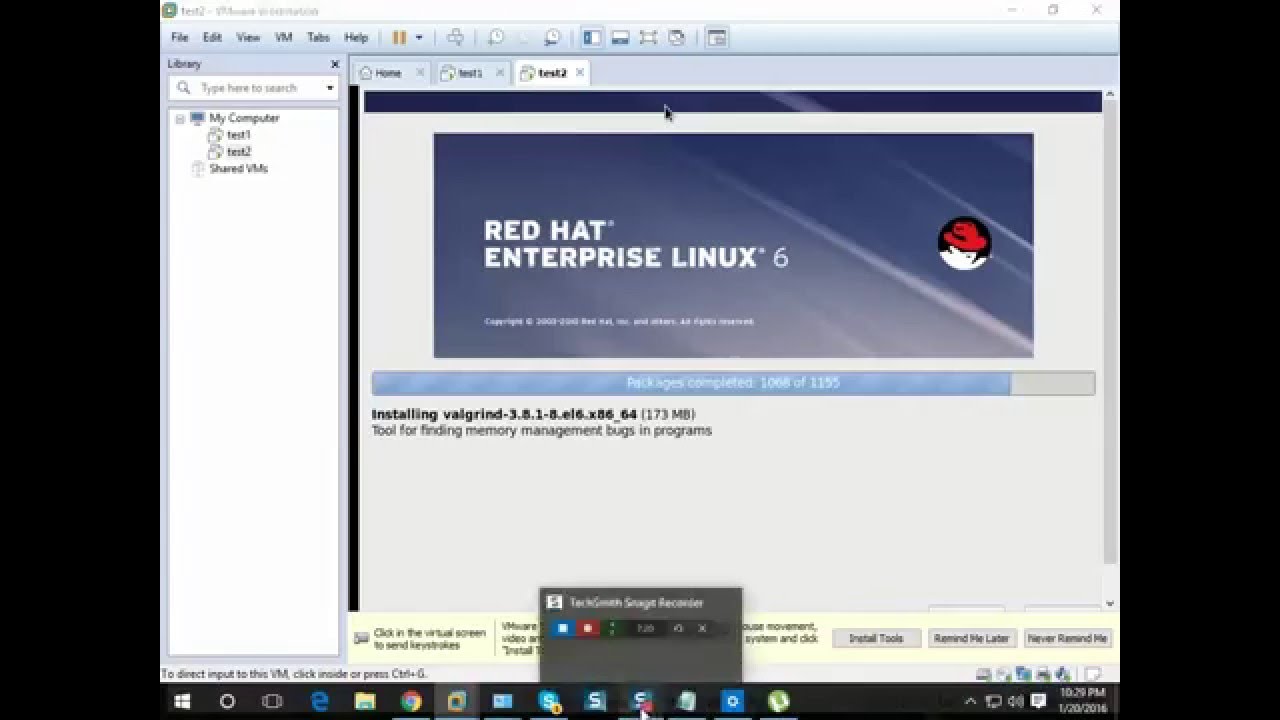The width and height of the screenshot is (1280, 720).
Task: Click the VM console vertical scrollbar
Action: pyautogui.click(x=1110, y=330)
